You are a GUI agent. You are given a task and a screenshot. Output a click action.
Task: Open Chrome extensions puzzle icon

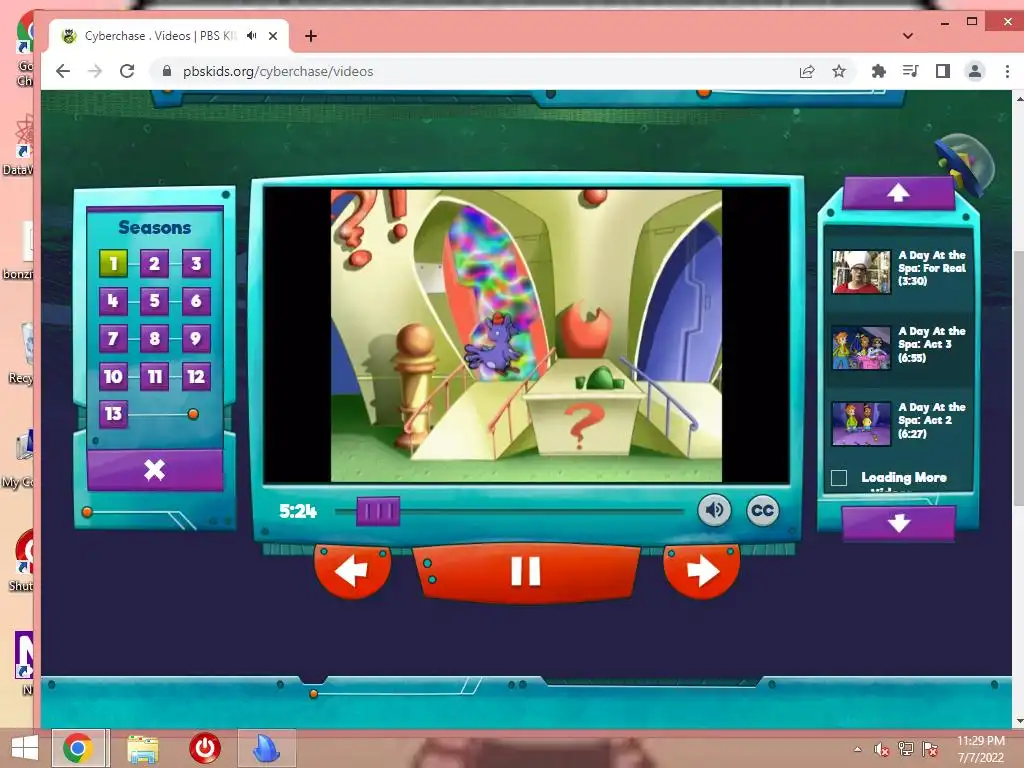878,71
